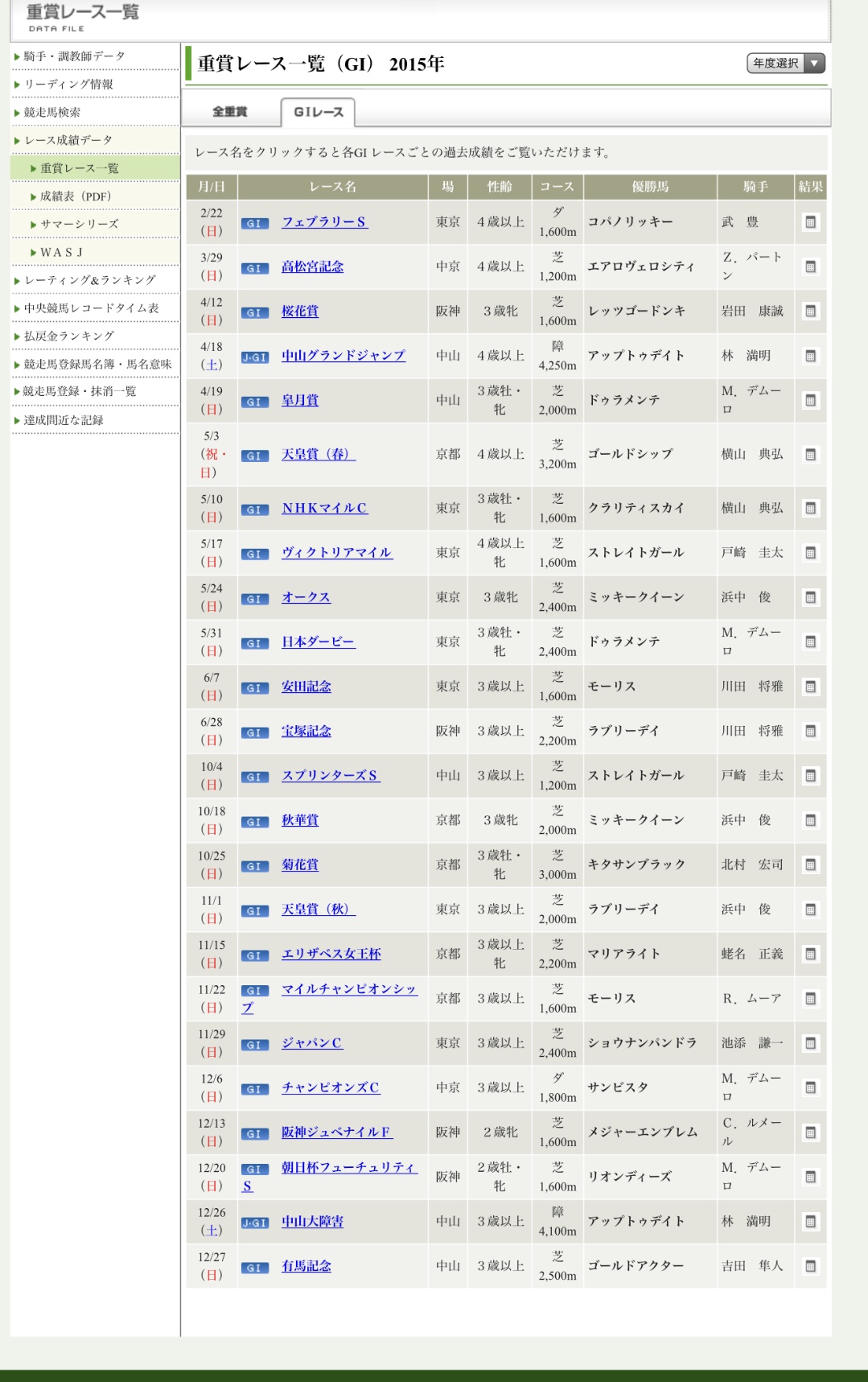
Task: Expand 騎手・調教師データ sidebar section
Action: (74, 56)
